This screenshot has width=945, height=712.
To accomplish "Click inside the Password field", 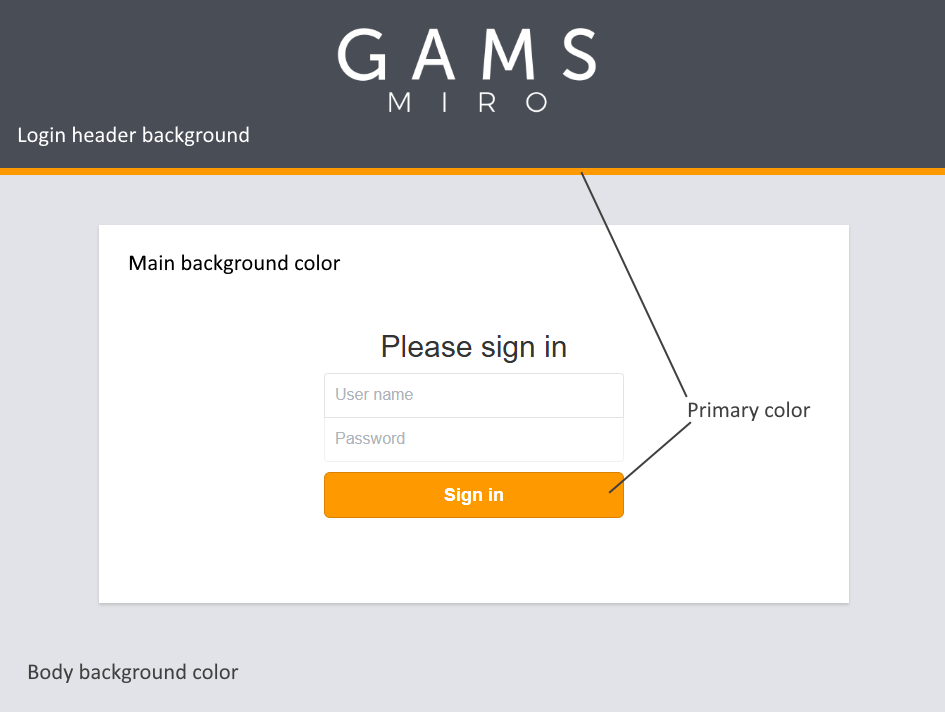I will [473, 439].
